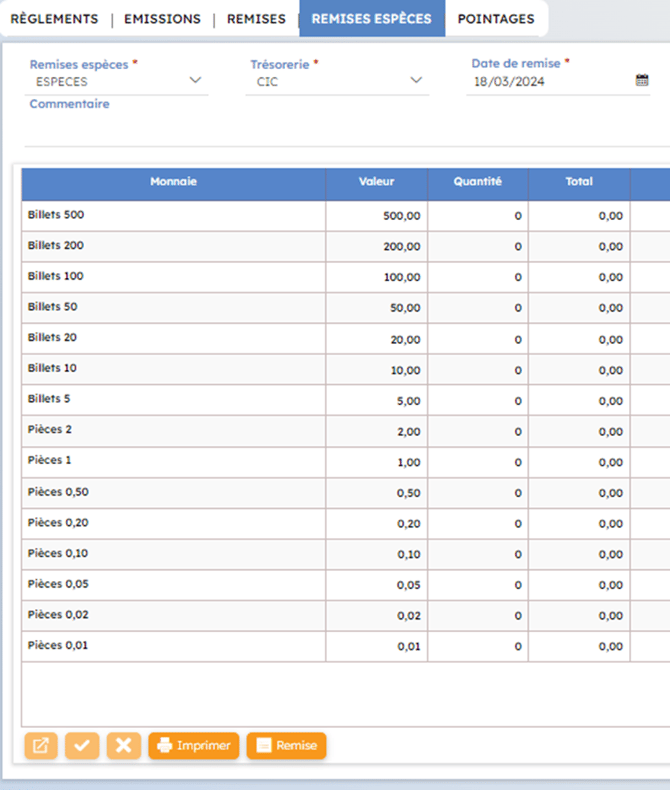Switch to the Règlements tab
Viewport: 670px width, 790px height.
pyautogui.click(x=54, y=19)
